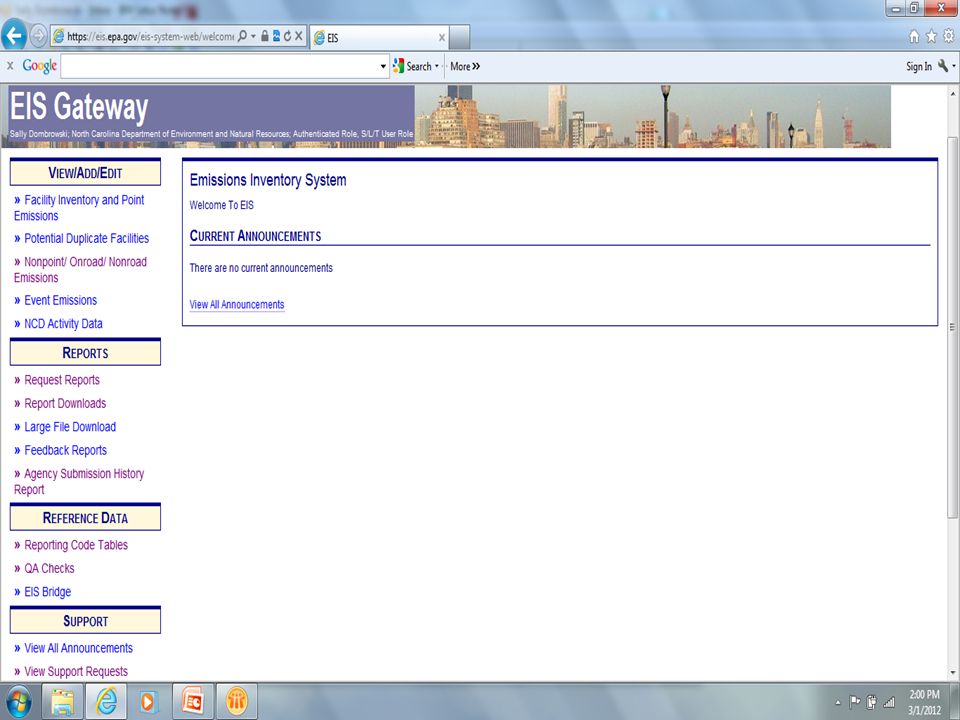Click Sign In on the Google toolbar
The width and height of the screenshot is (960, 720).
(x=919, y=66)
